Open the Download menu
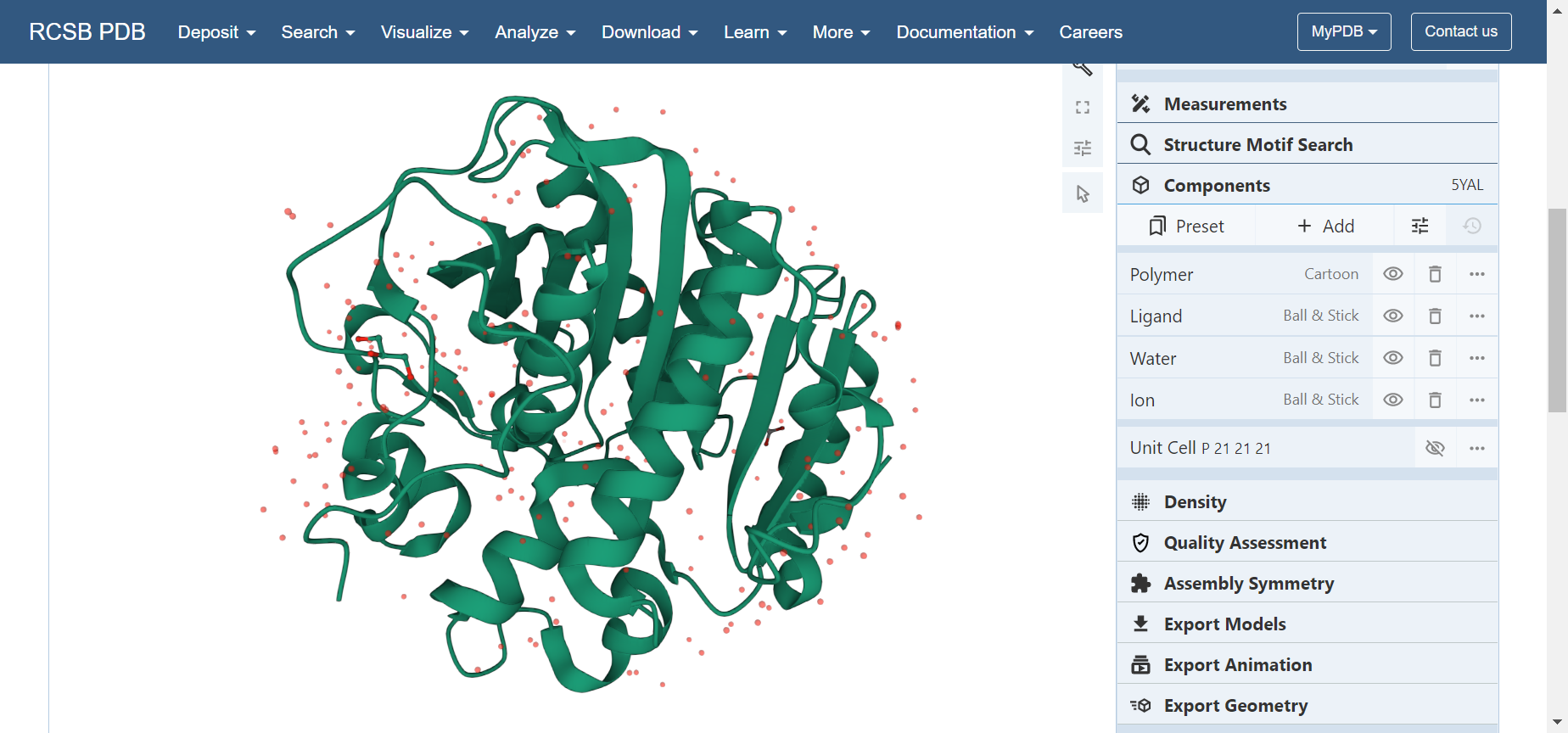 (x=649, y=32)
